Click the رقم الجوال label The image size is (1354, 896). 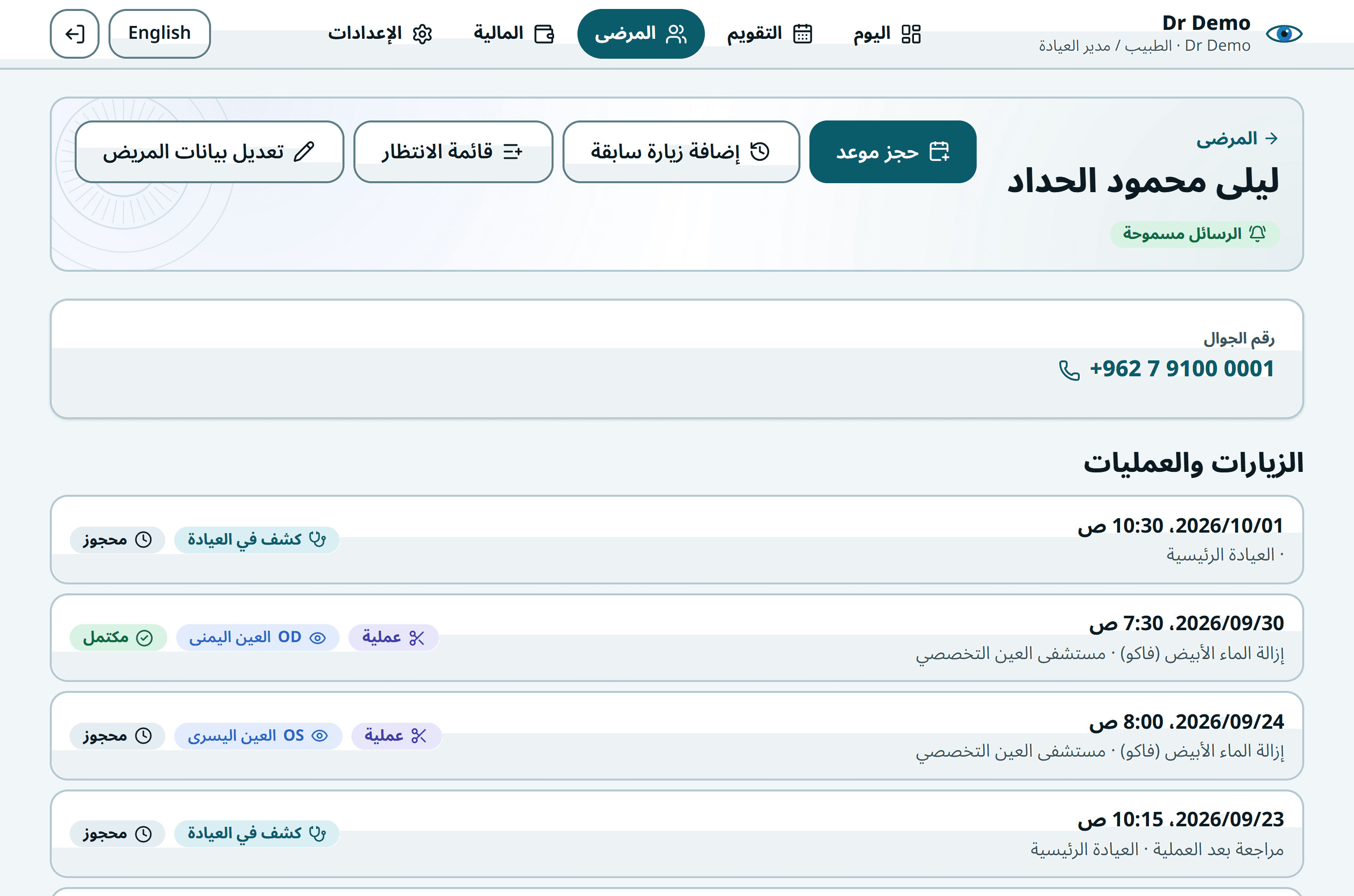click(x=1239, y=339)
